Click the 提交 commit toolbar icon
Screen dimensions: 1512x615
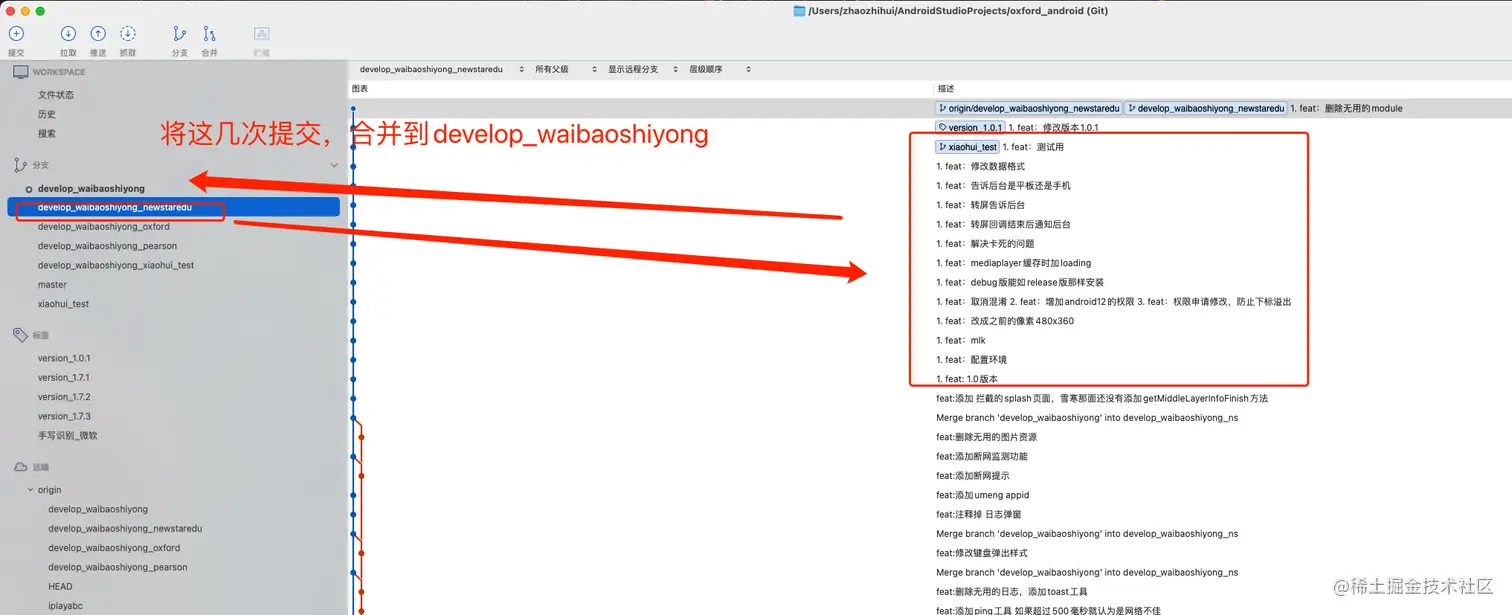click(x=16, y=34)
